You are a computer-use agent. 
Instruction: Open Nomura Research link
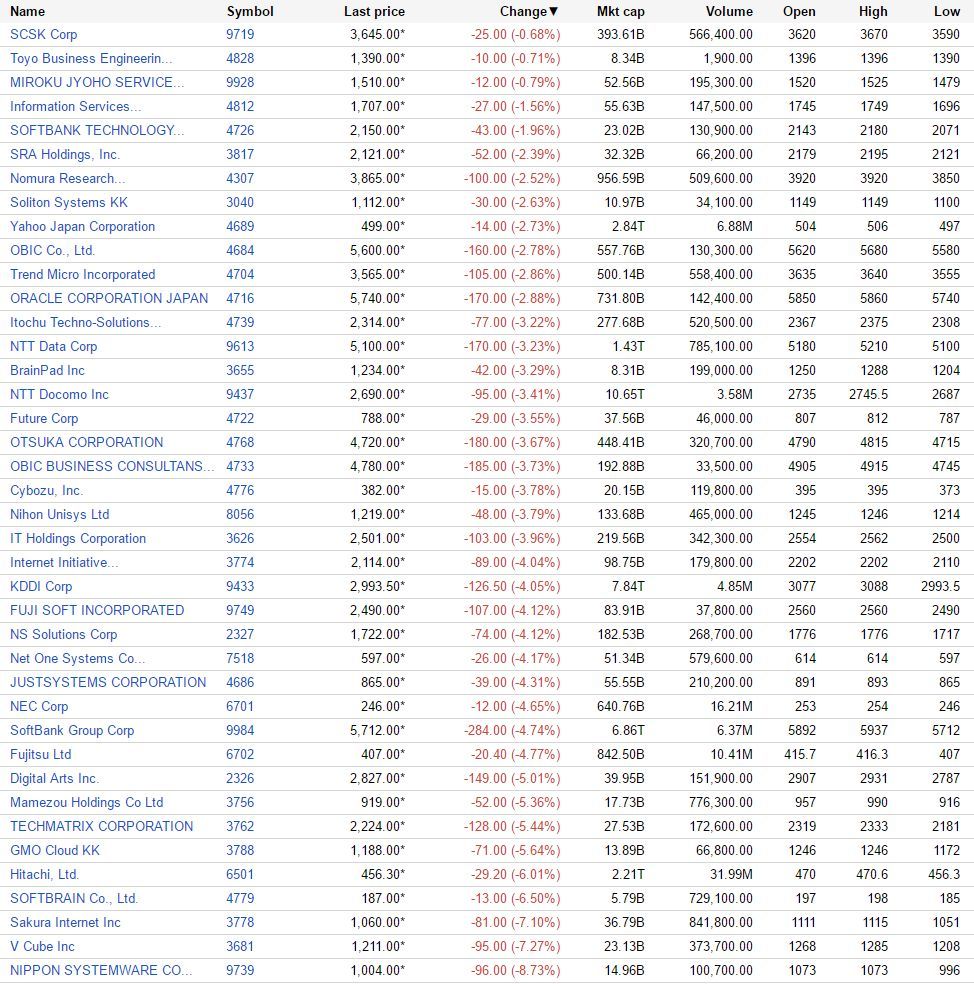(67, 178)
